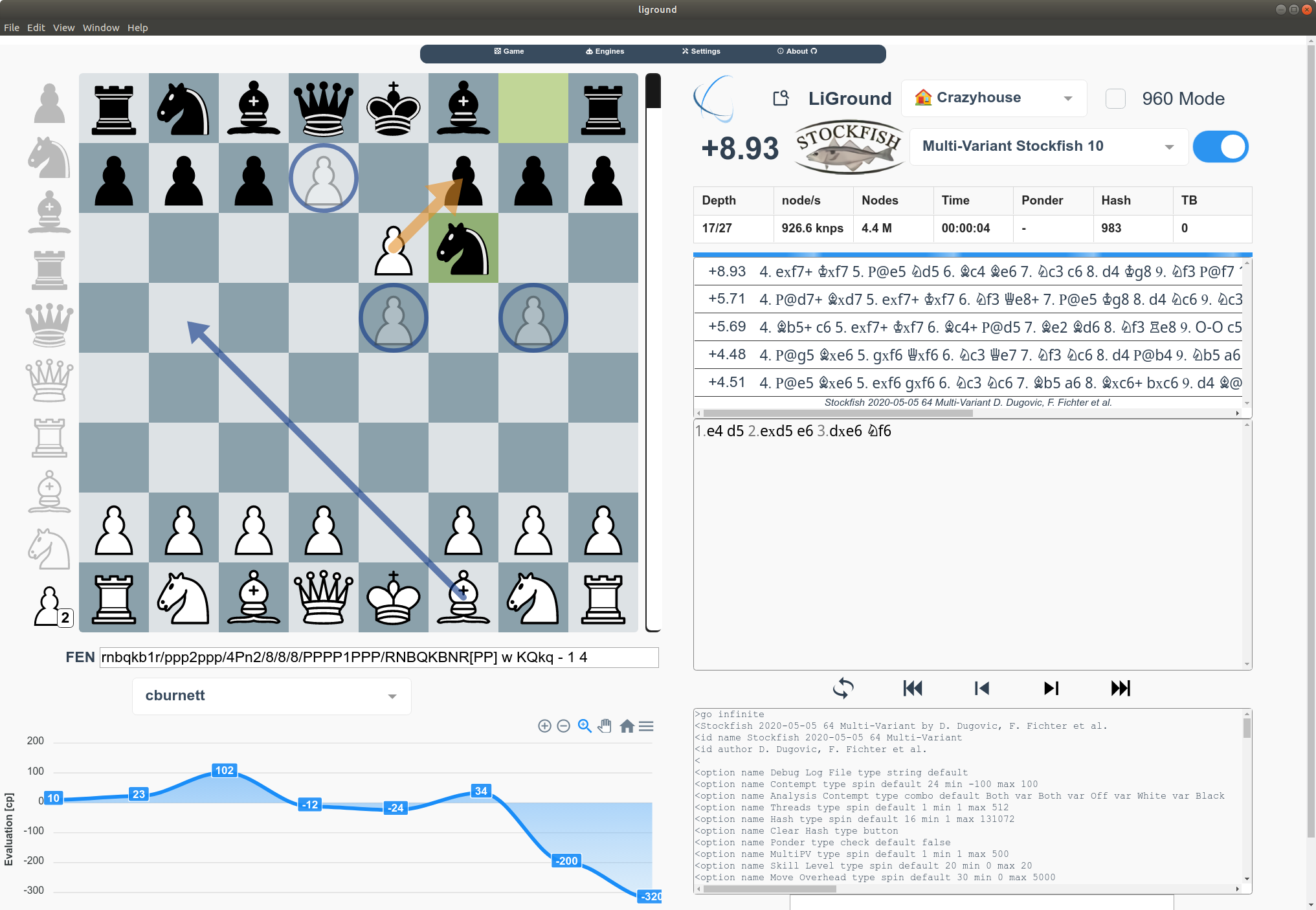Click the copy icon beside LiGround
Image resolution: width=1316 pixels, height=910 pixels.
click(x=781, y=98)
